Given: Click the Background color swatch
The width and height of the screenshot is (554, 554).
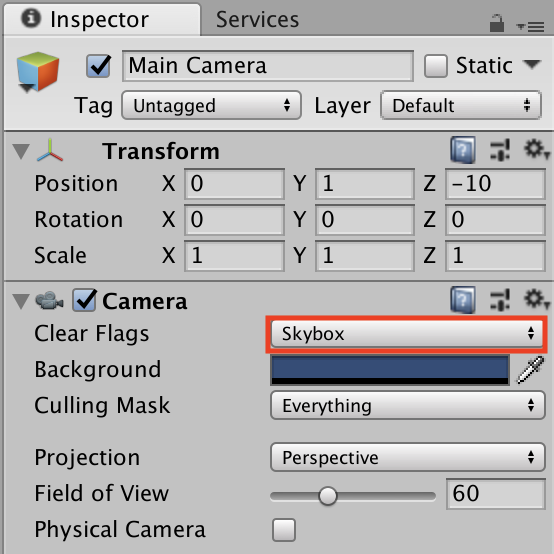Looking at the screenshot, I should coord(390,370).
